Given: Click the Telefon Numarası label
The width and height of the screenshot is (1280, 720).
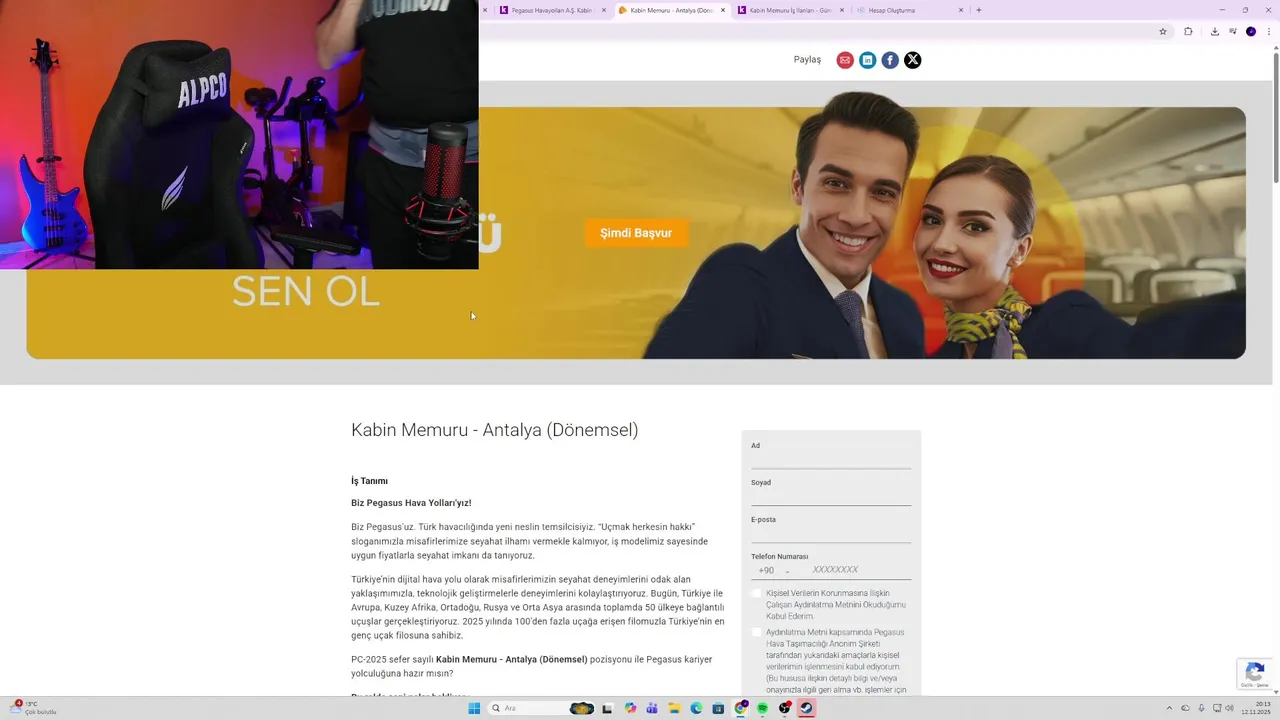Looking at the screenshot, I should (779, 556).
